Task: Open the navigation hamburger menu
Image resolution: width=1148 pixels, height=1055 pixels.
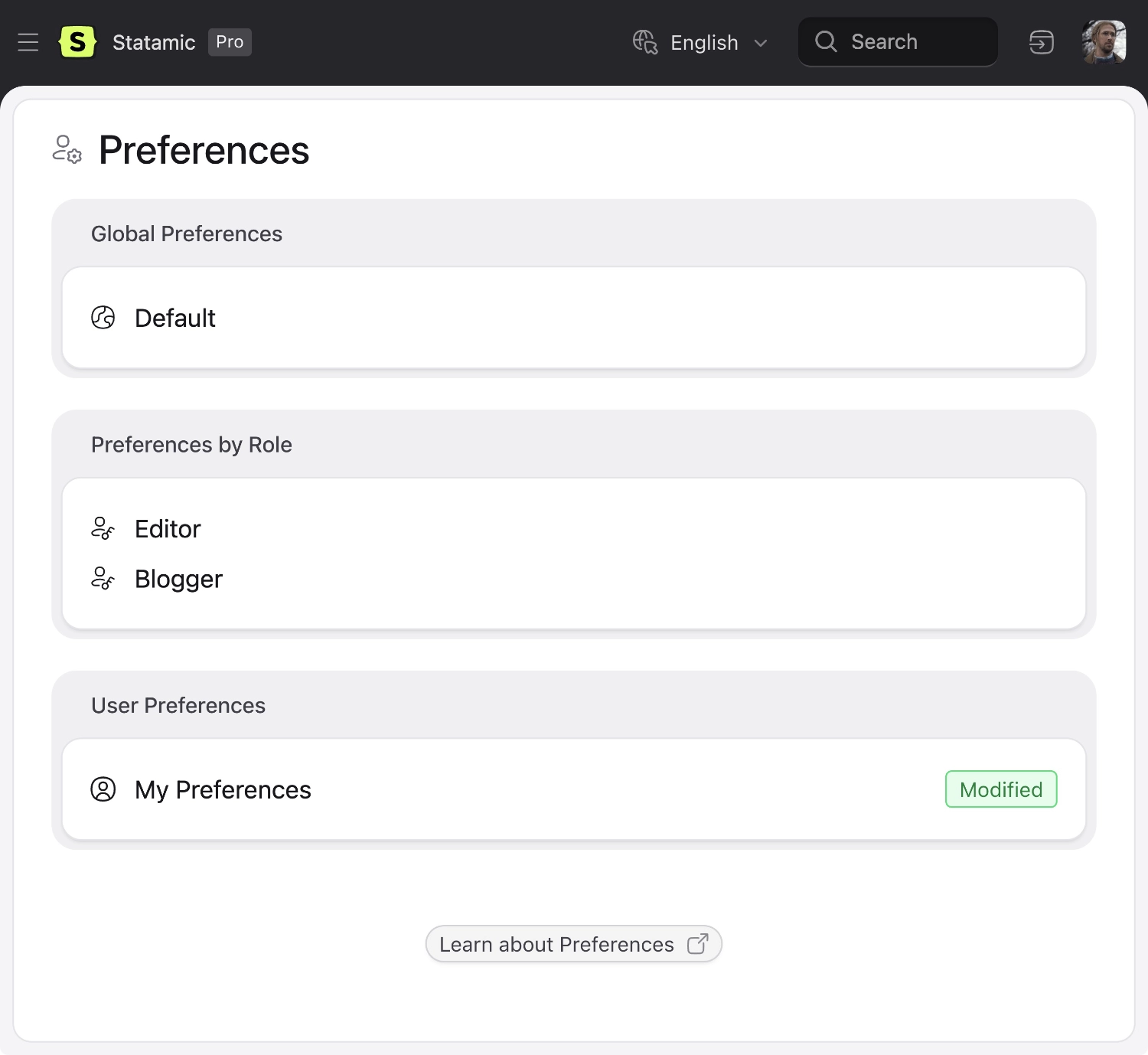Action: pos(28,42)
